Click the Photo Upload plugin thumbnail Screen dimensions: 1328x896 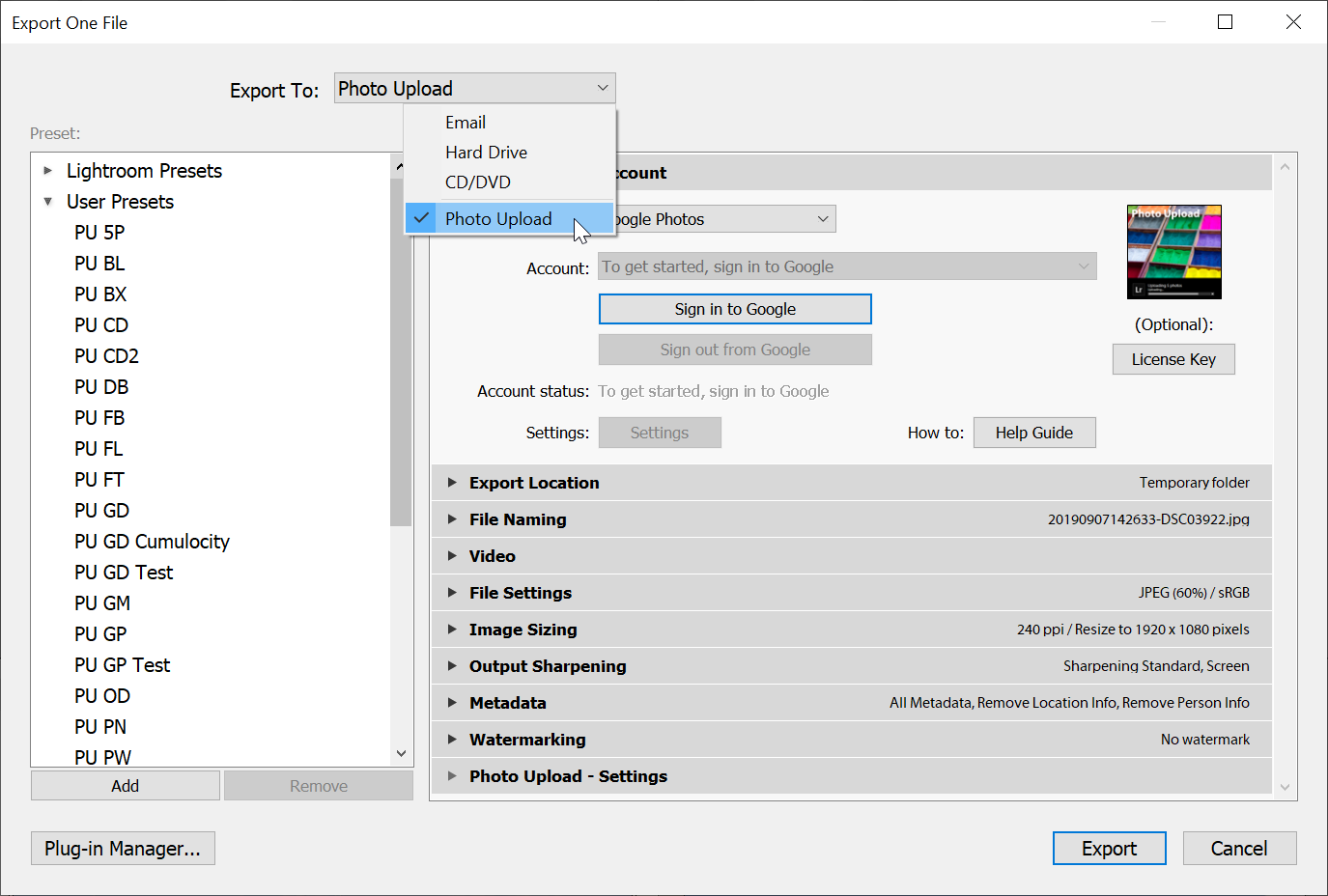(x=1173, y=252)
